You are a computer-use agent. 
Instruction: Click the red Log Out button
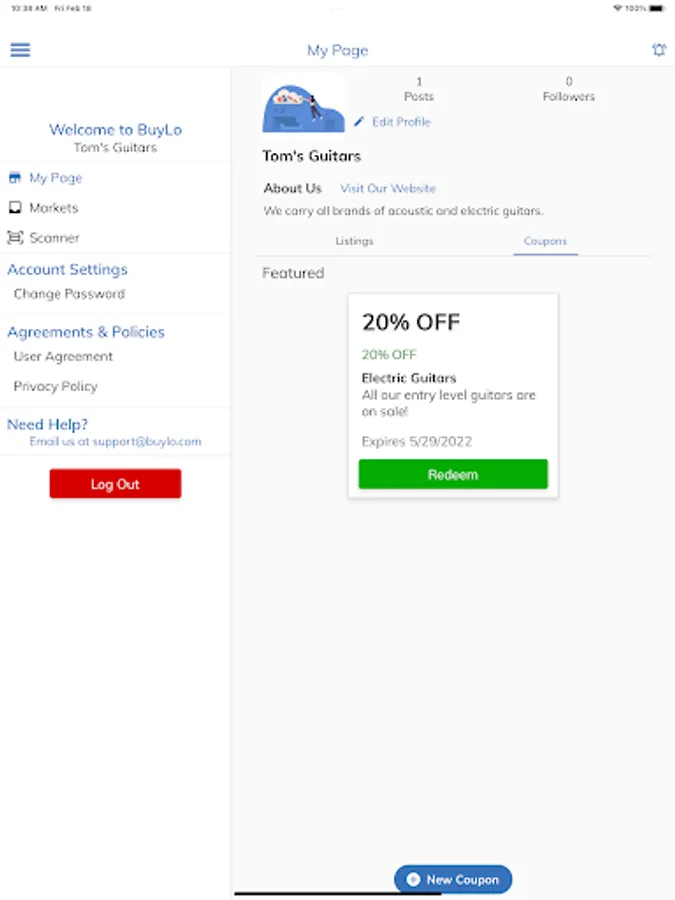tap(115, 484)
